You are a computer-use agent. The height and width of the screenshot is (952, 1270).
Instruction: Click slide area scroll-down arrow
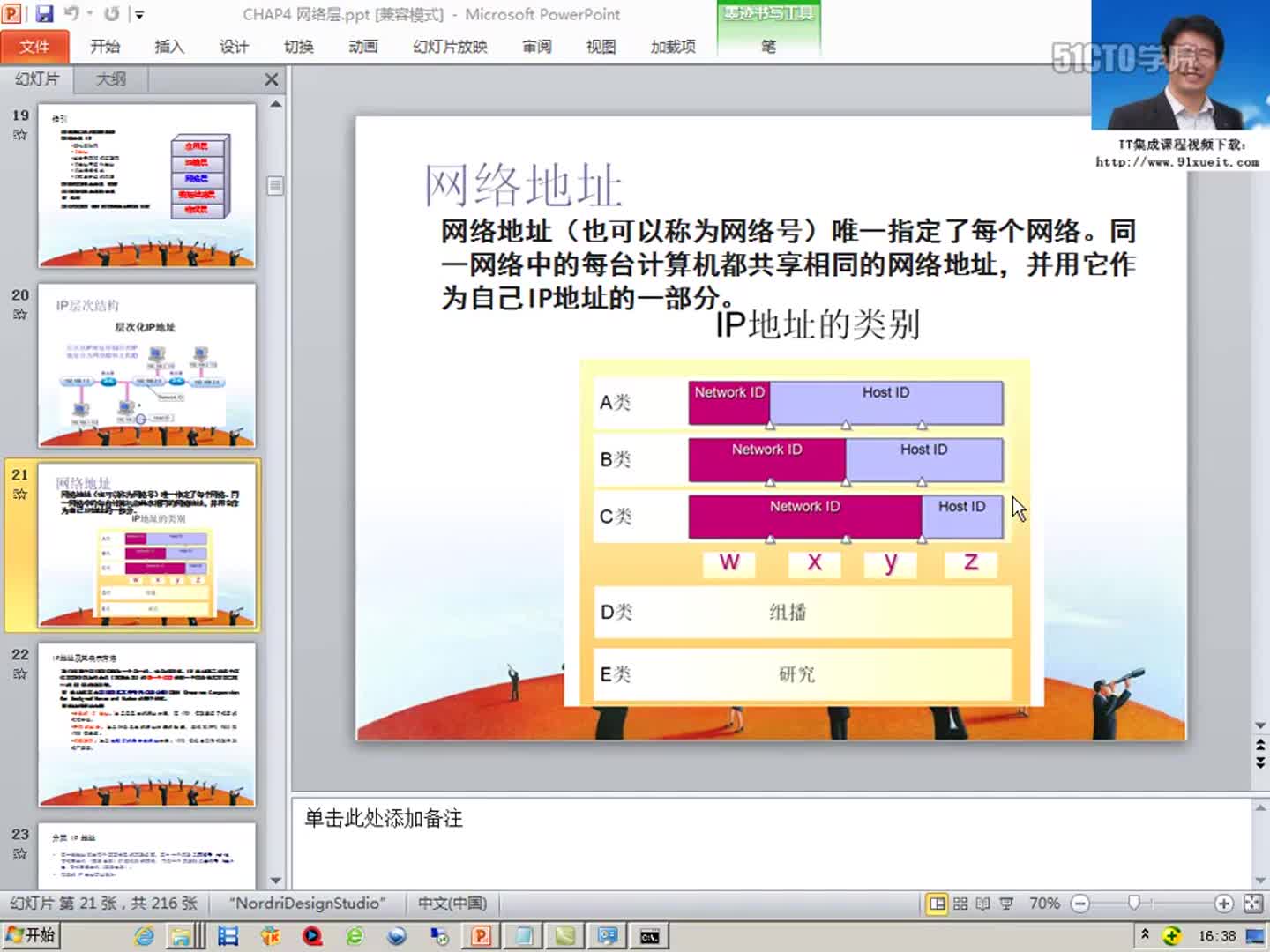coord(1260,725)
